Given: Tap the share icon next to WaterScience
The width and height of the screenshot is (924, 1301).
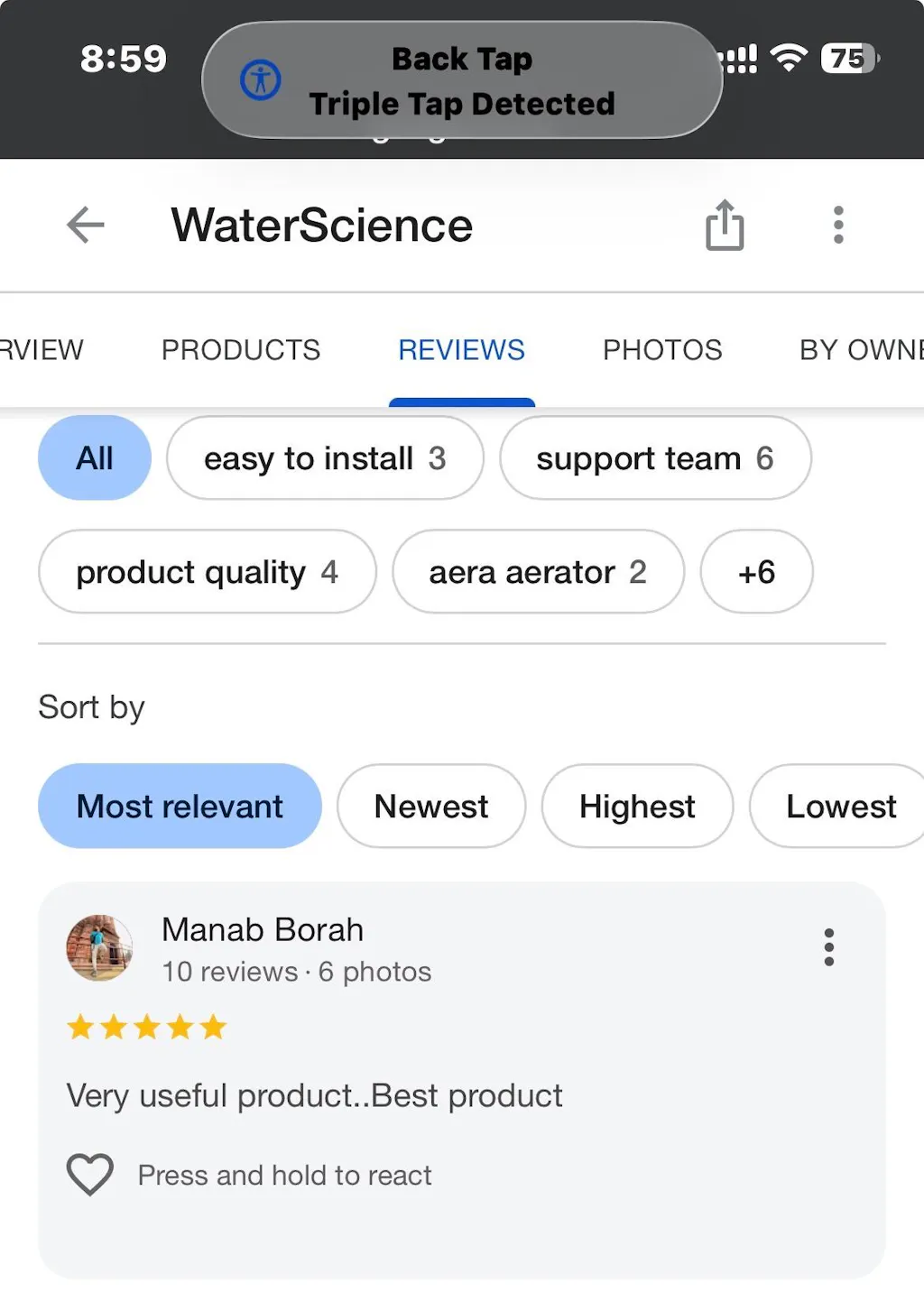Looking at the screenshot, I should click(725, 225).
